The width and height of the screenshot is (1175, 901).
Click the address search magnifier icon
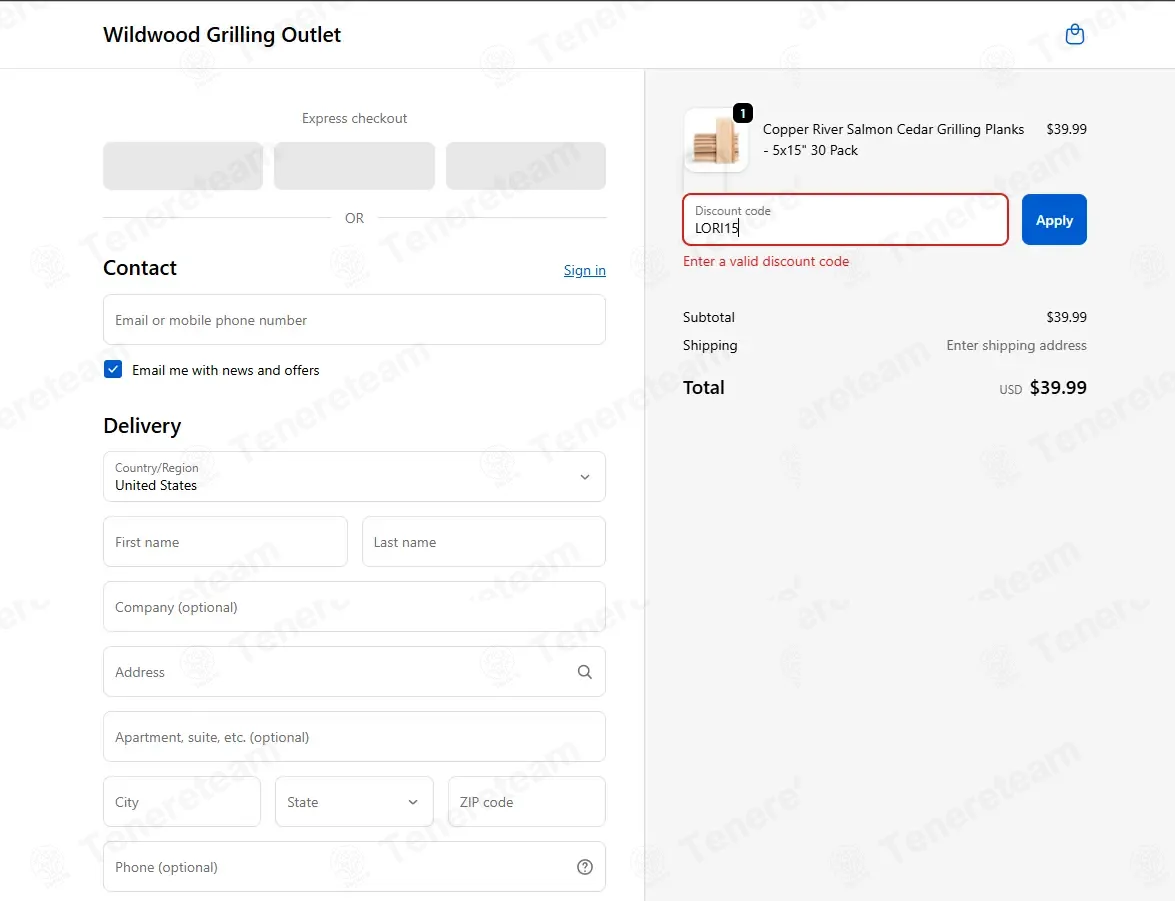[x=585, y=672]
